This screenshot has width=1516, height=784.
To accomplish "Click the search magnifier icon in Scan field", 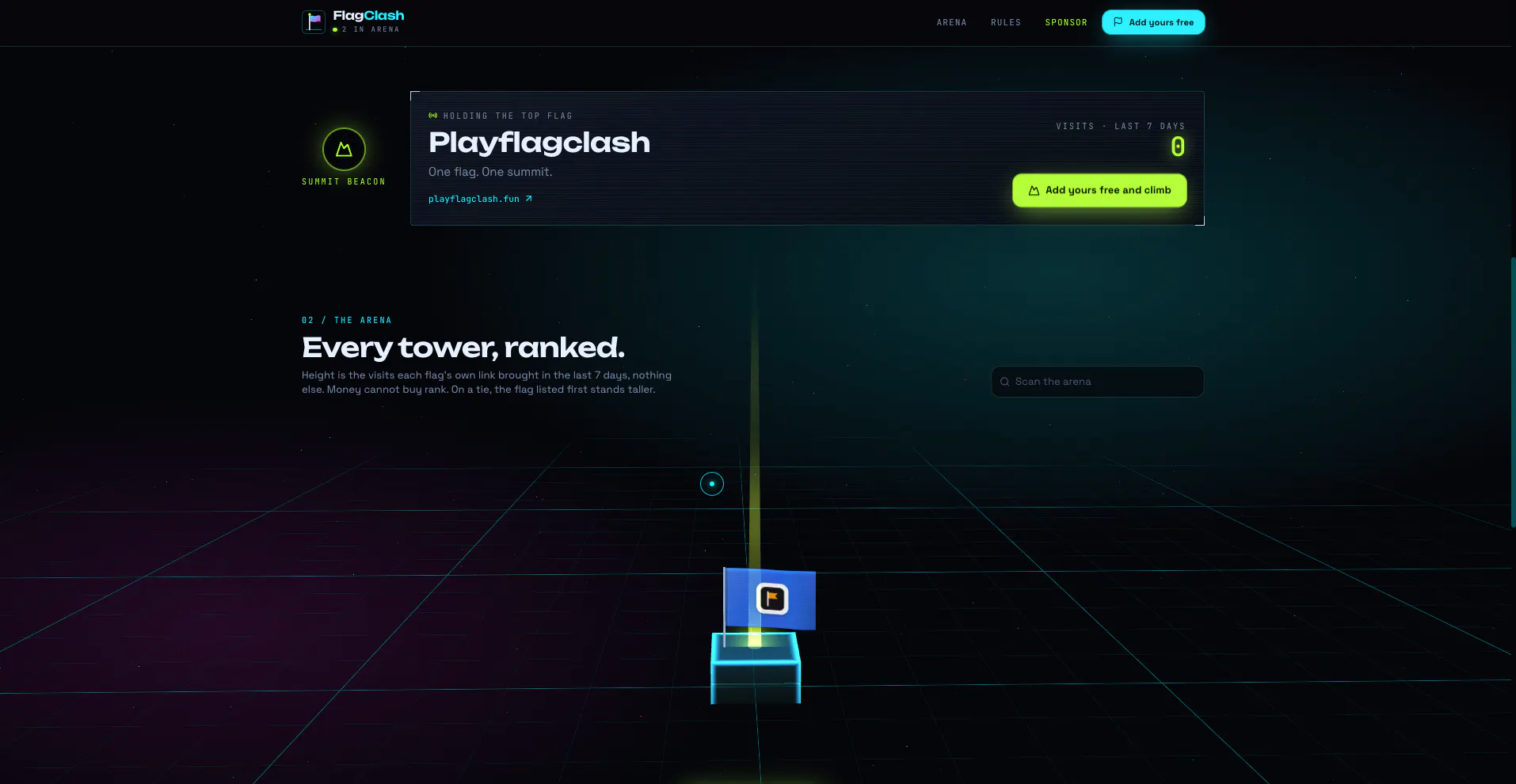I will click(1004, 382).
